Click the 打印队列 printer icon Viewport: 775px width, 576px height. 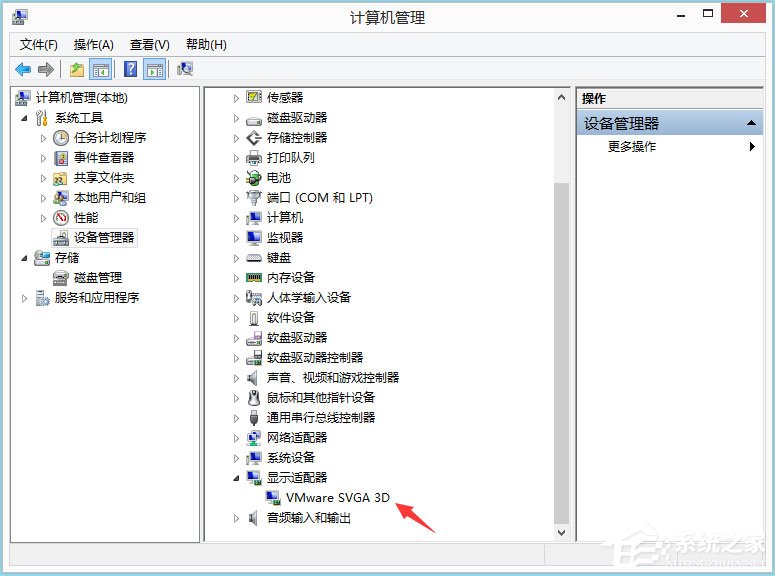pyautogui.click(x=254, y=158)
